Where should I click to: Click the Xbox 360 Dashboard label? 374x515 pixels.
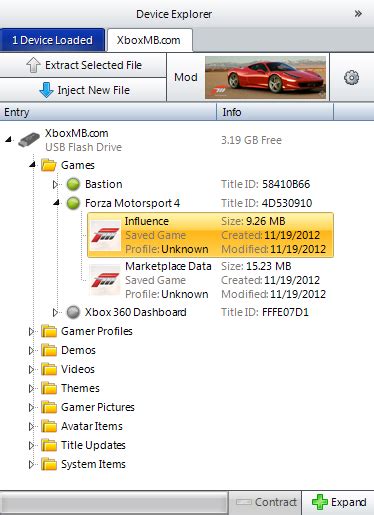pos(135,312)
